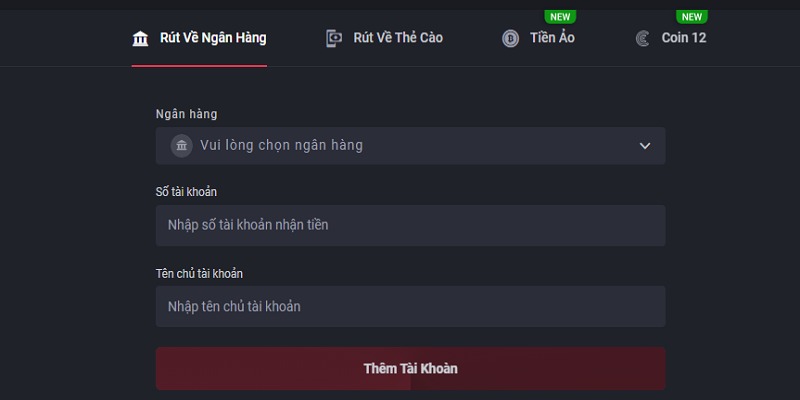Select the Tiền Ảo tab

pos(552,38)
